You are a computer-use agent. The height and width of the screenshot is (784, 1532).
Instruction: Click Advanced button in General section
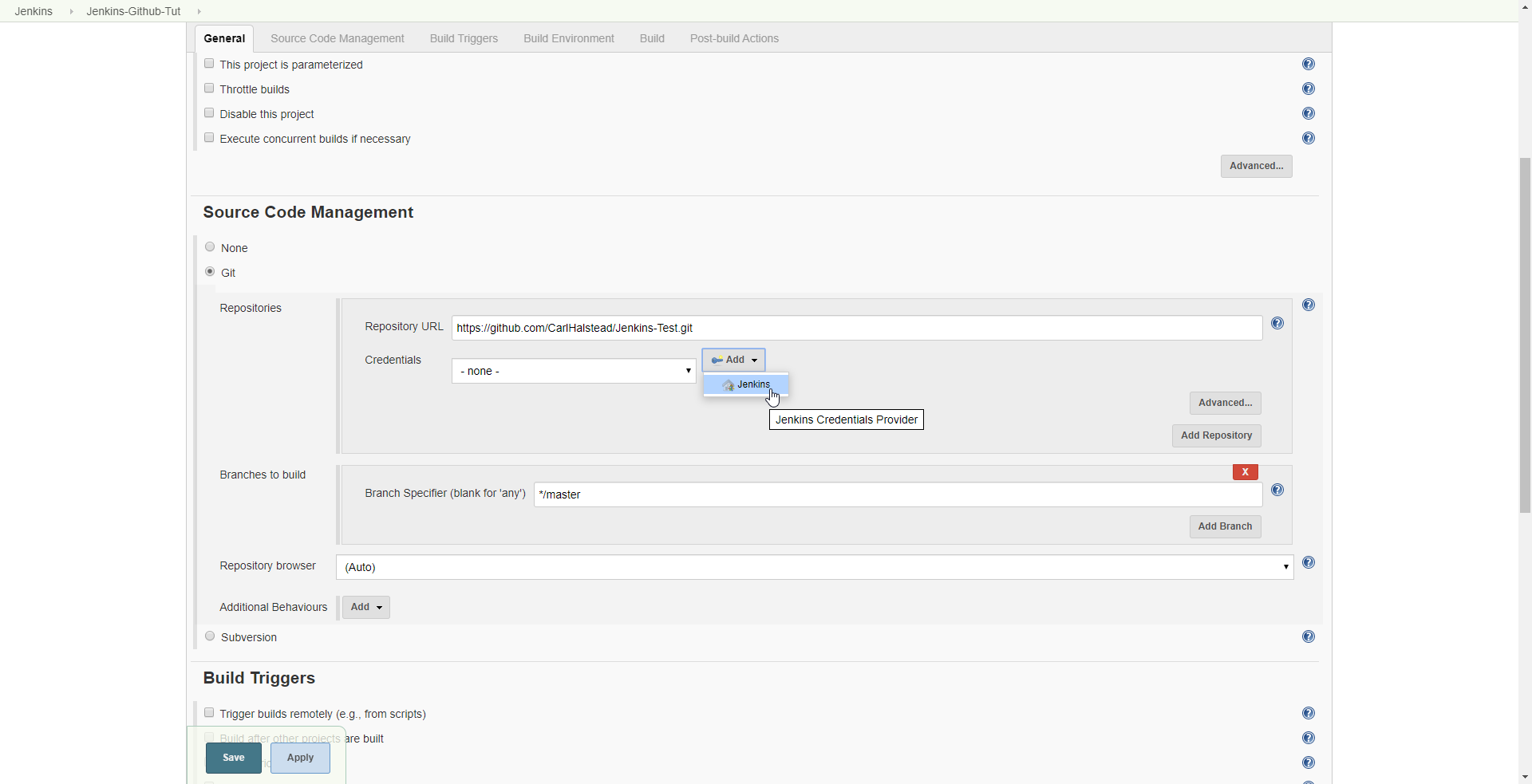[1257, 166]
